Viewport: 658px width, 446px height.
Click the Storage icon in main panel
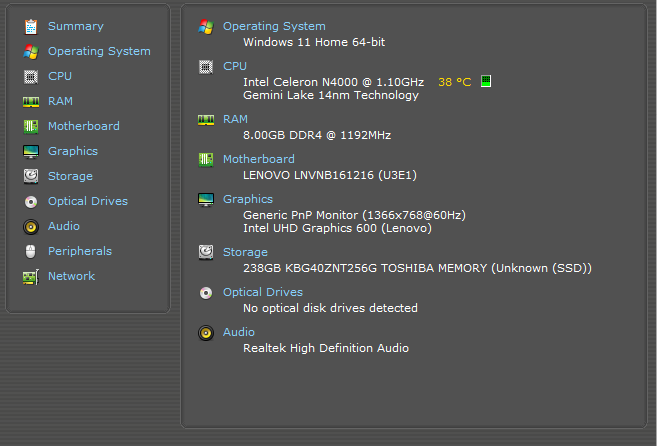point(206,252)
